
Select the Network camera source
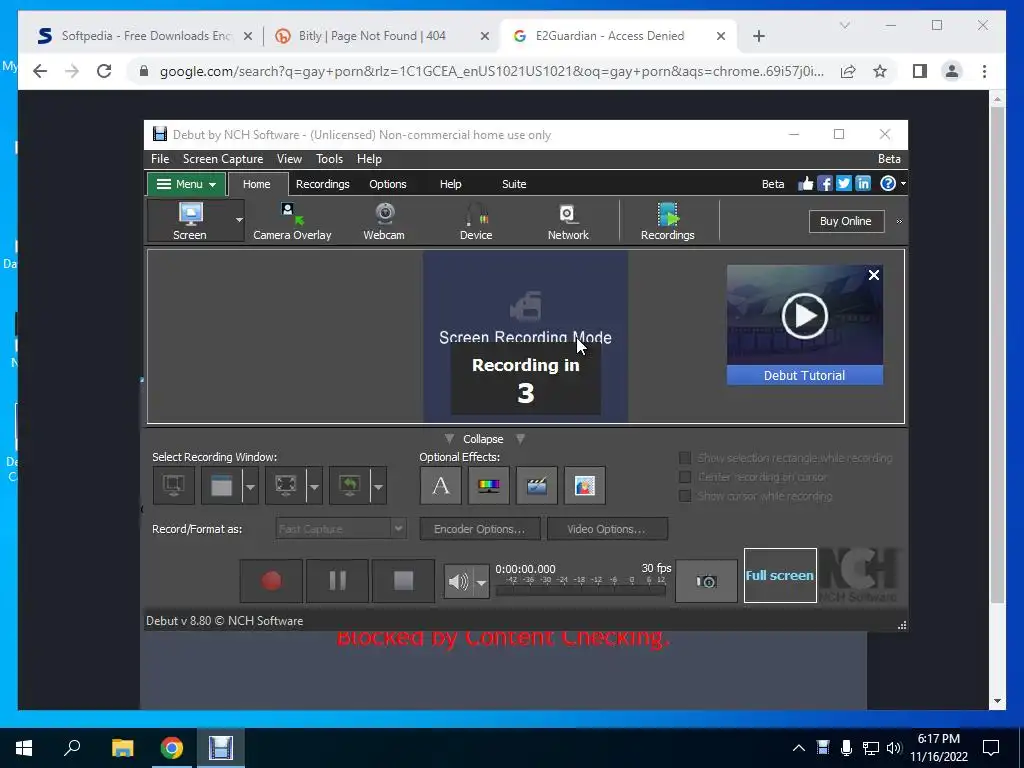568,221
